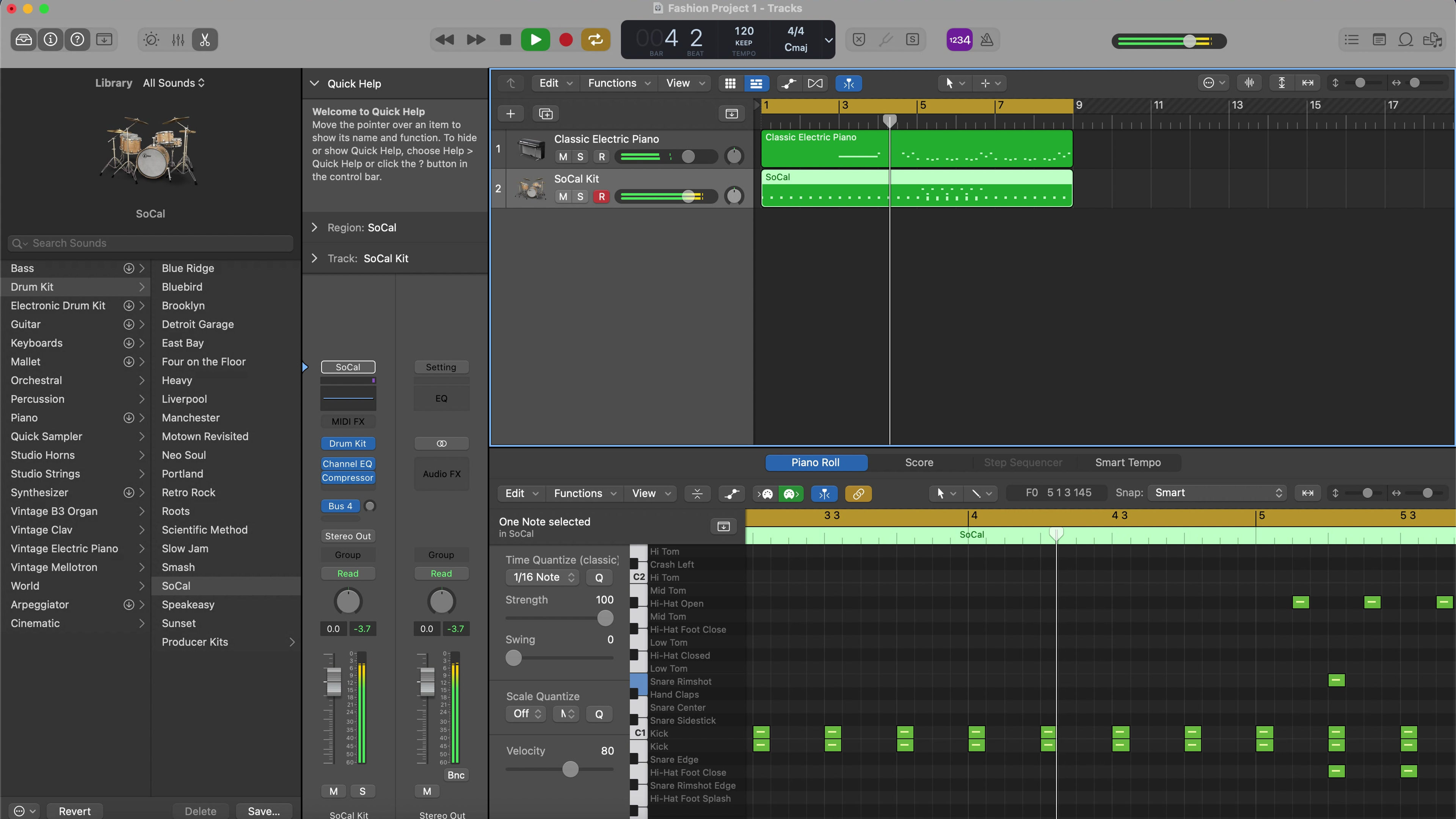
Task: Open Smart Controls dial icon
Action: (151, 39)
